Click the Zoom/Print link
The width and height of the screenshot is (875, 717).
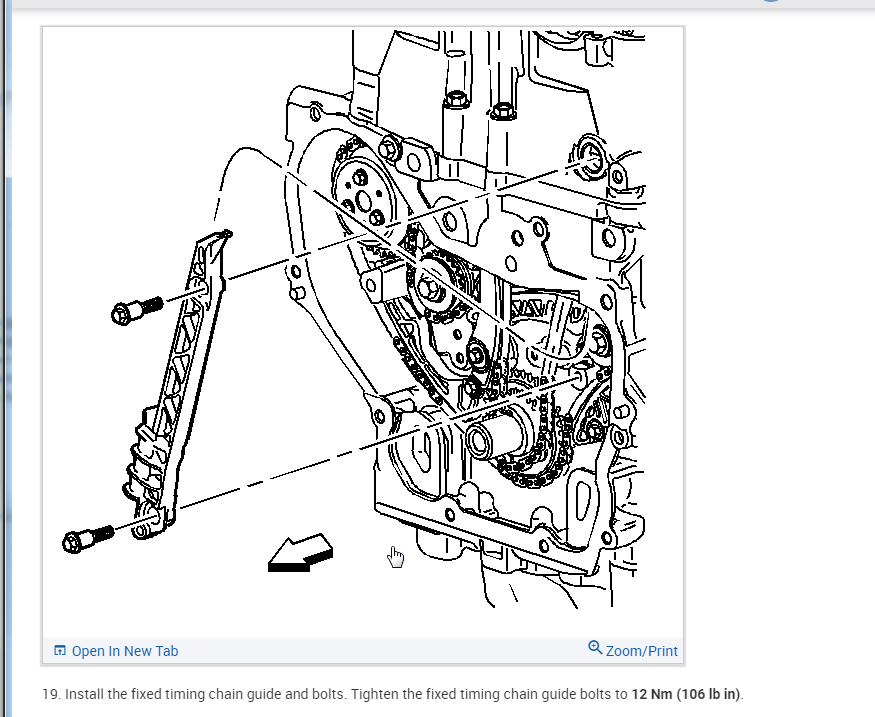pos(633,650)
